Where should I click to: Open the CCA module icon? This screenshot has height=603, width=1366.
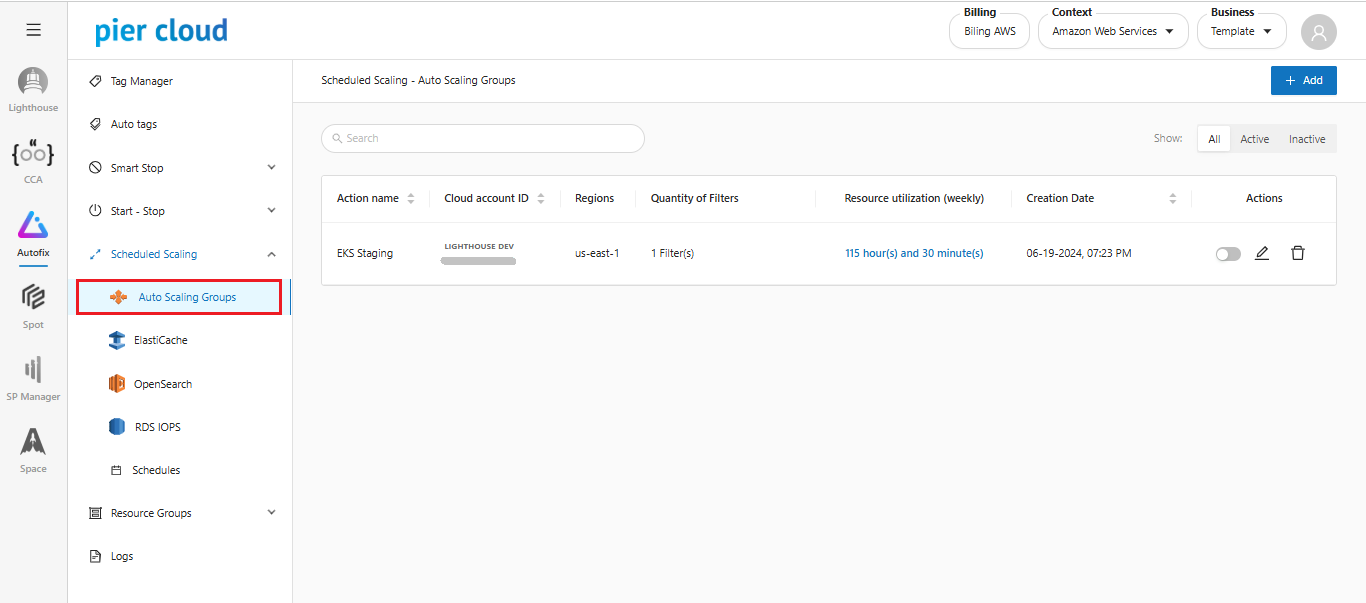(x=33, y=155)
